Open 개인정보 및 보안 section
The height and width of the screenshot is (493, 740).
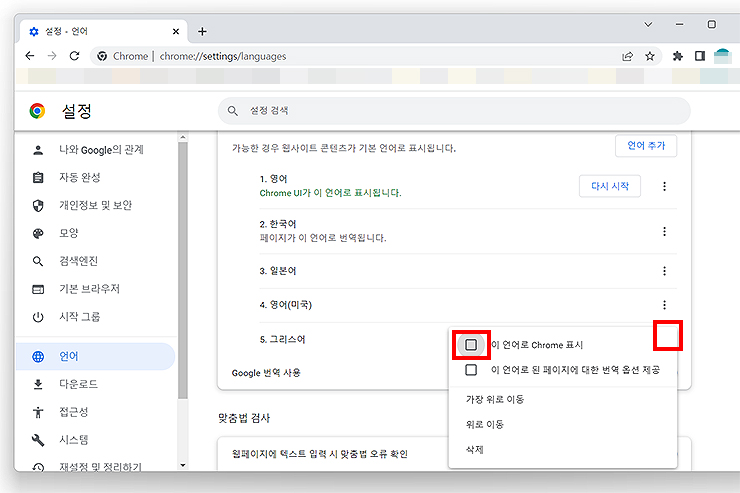[95, 205]
